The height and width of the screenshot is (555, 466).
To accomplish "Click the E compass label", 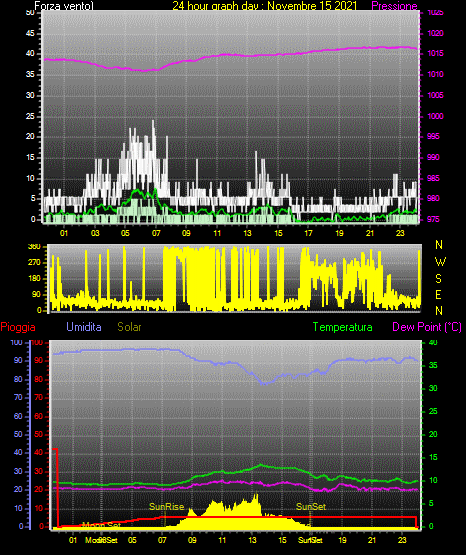I will [x=438, y=295].
